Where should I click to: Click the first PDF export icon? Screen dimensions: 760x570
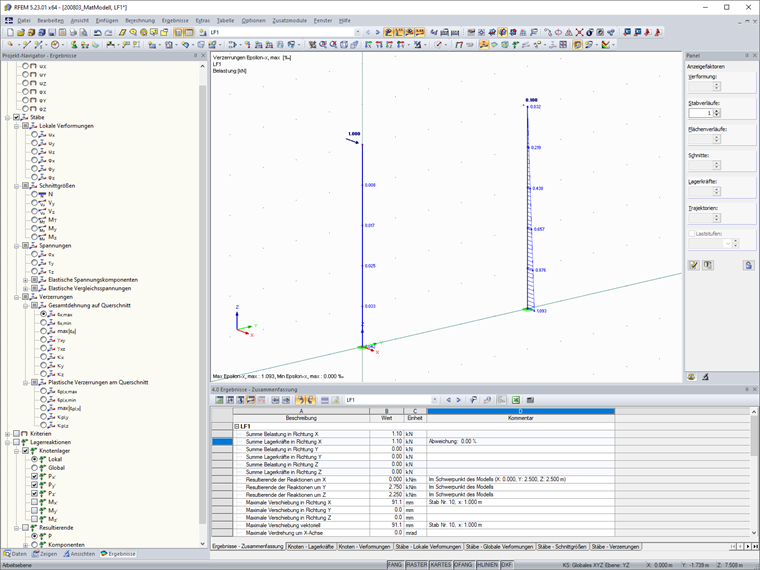point(648,32)
